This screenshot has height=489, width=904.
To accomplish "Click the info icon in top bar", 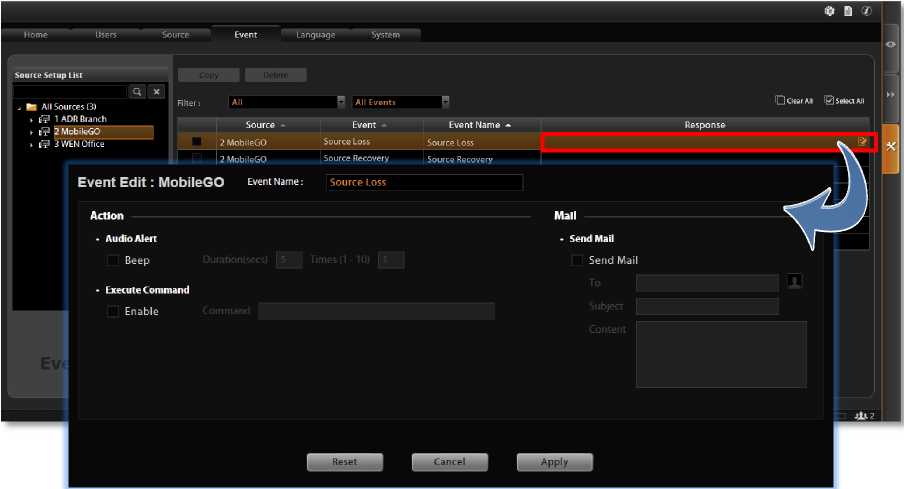I will coord(866,11).
